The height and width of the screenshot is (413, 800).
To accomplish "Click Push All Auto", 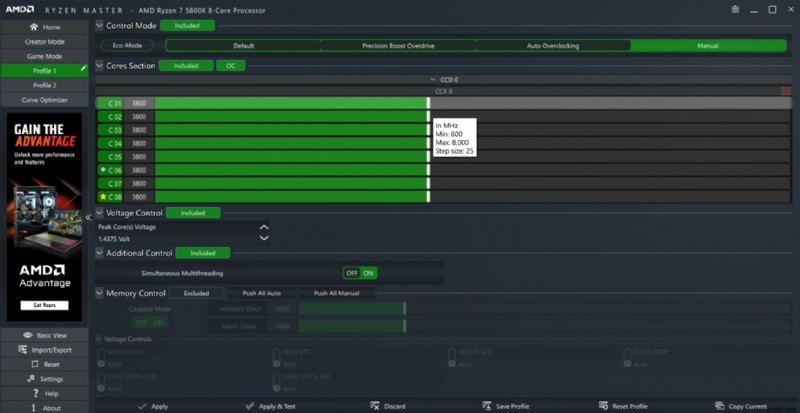I will click(261, 293).
